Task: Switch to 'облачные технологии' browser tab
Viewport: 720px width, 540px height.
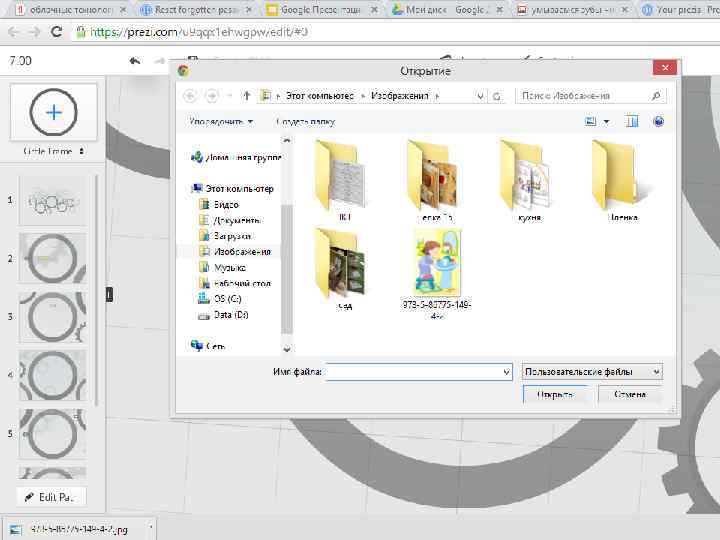Action: click(70, 10)
